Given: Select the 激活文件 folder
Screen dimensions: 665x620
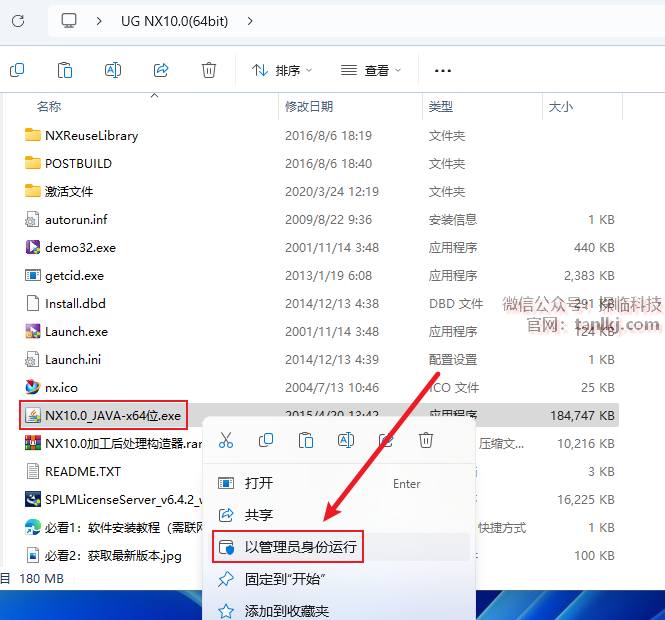Looking at the screenshot, I should pos(69,192).
